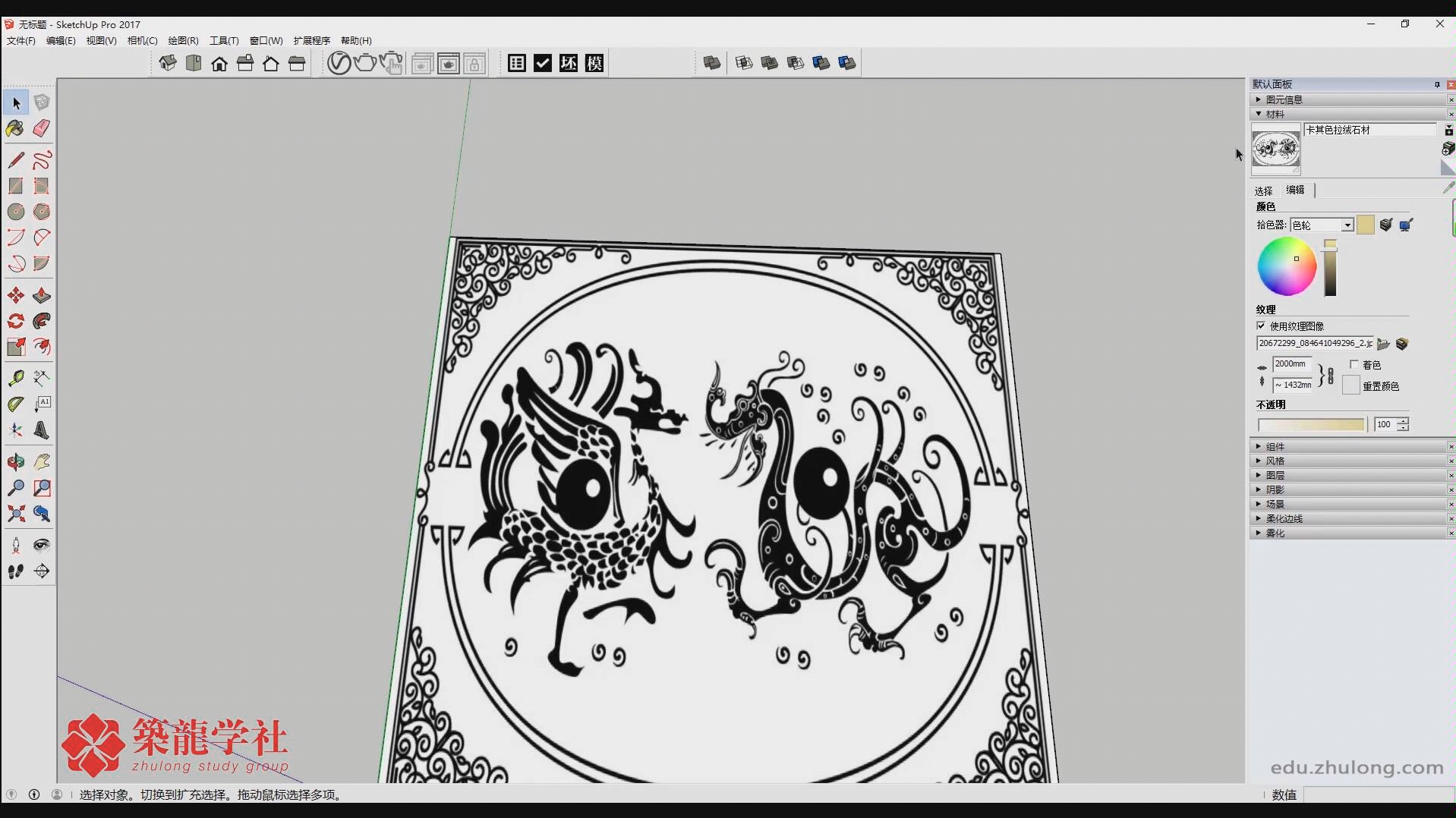Viewport: 1456px width, 818px height.
Task: Select the arrow Select tool
Action: pyautogui.click(x=16, y=102)
